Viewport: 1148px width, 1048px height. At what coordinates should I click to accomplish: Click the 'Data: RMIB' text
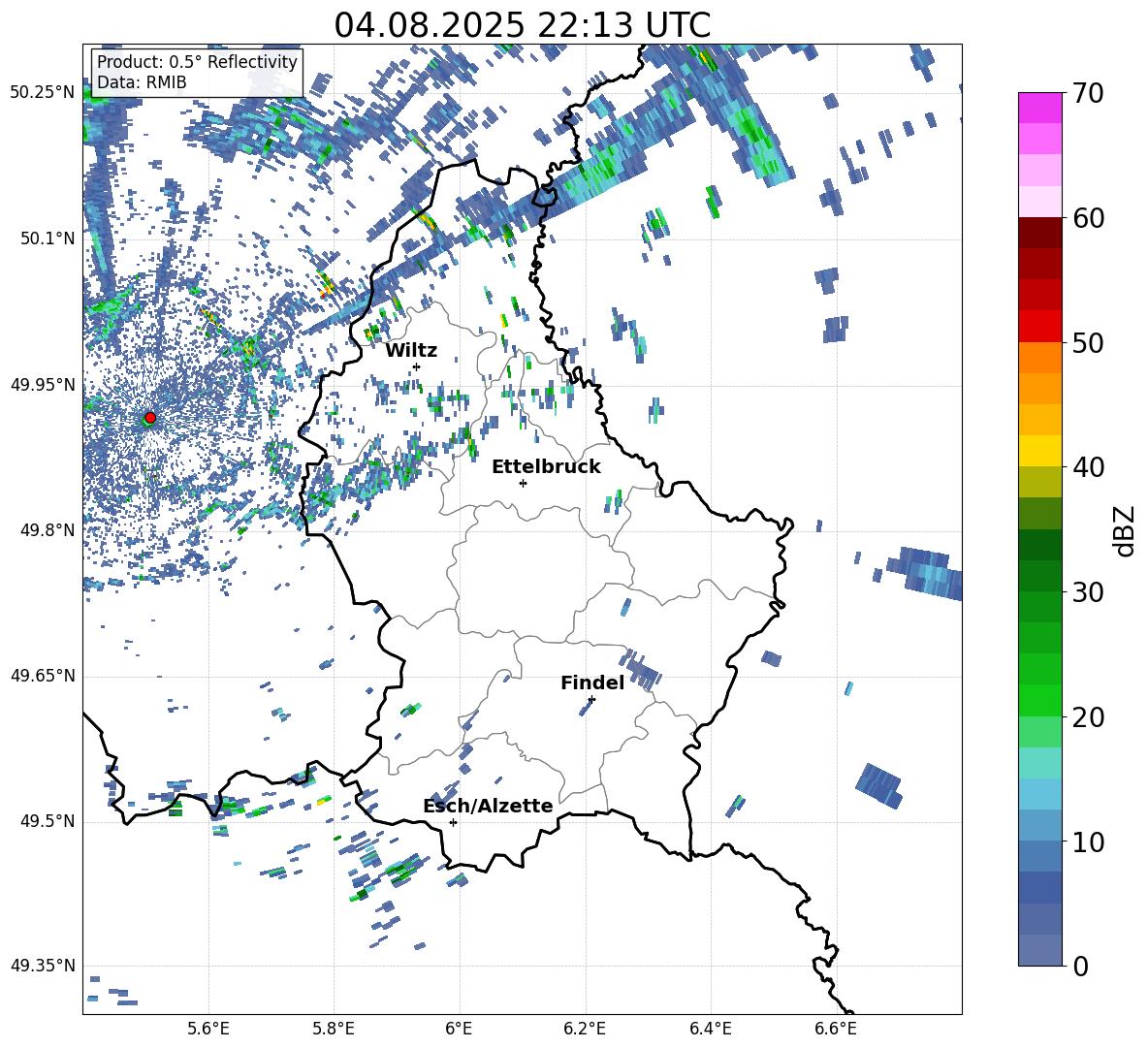(142, 82)
